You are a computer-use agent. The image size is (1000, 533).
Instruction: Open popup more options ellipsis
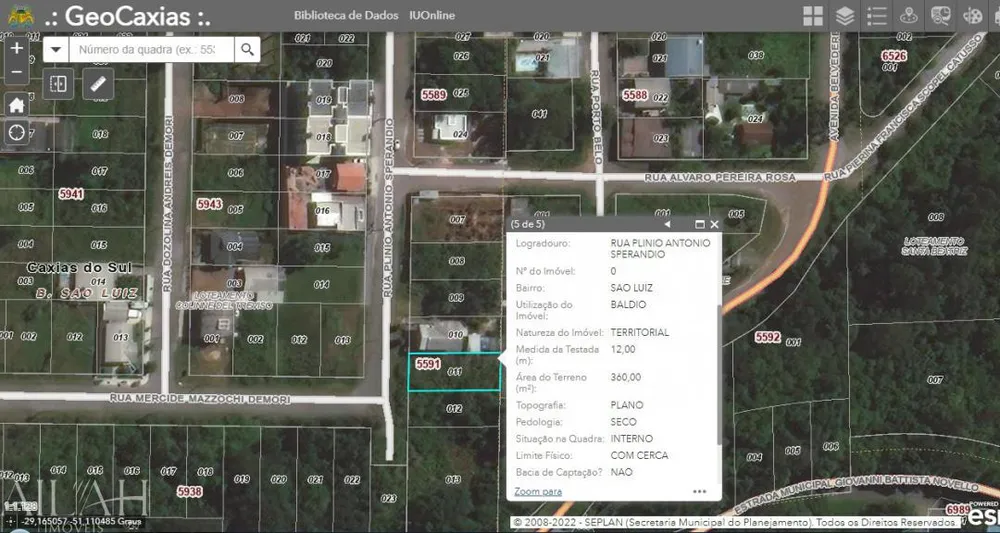[x=700, y=492]
